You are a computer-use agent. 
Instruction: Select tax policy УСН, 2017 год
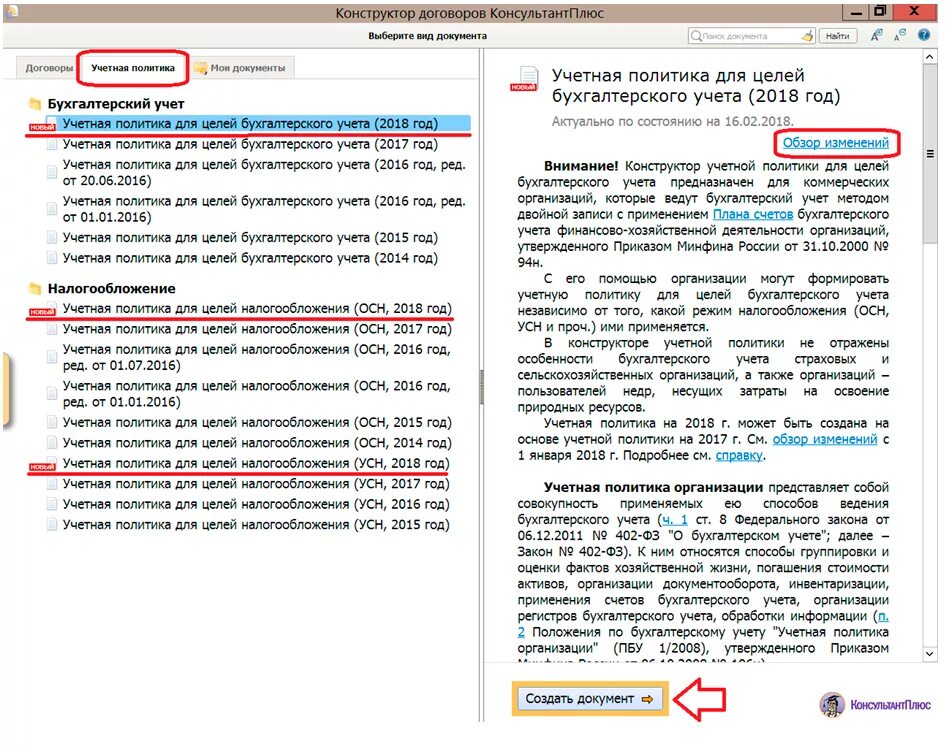point(256,484)
